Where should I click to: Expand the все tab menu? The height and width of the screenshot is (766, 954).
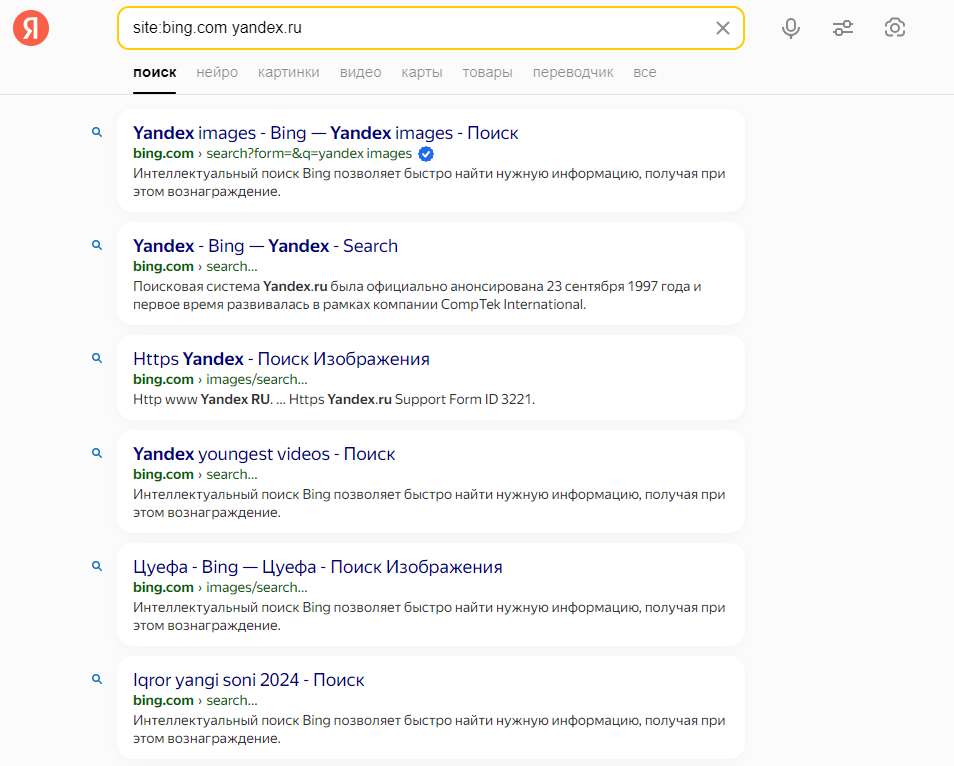pos(645,72)
